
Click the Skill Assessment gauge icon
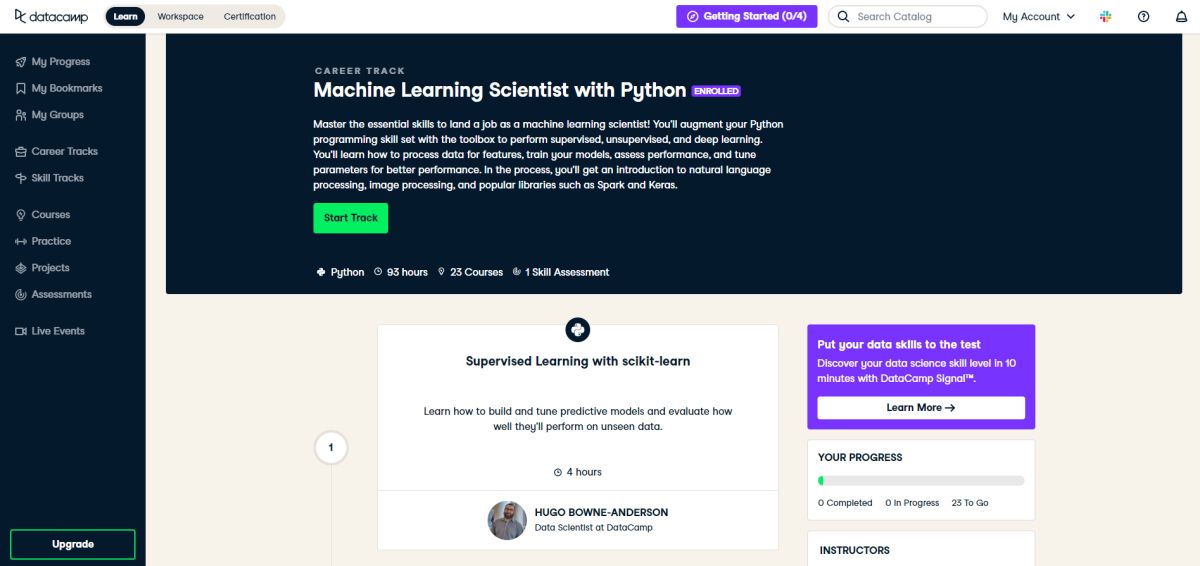(x=516, y=272)
